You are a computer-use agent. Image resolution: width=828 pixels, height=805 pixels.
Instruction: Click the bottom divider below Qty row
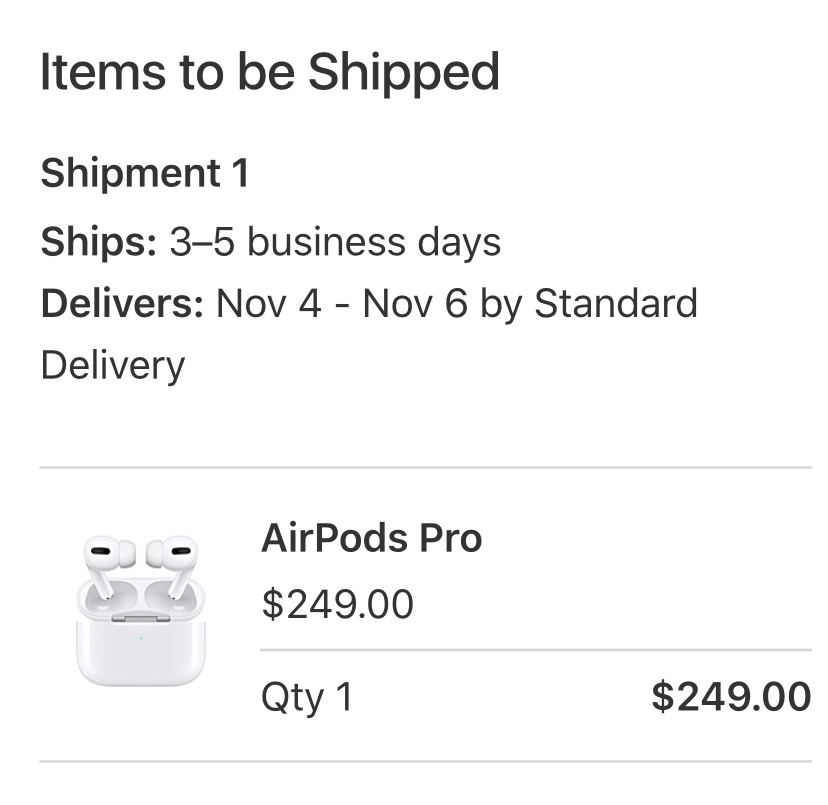coord(425,762)
